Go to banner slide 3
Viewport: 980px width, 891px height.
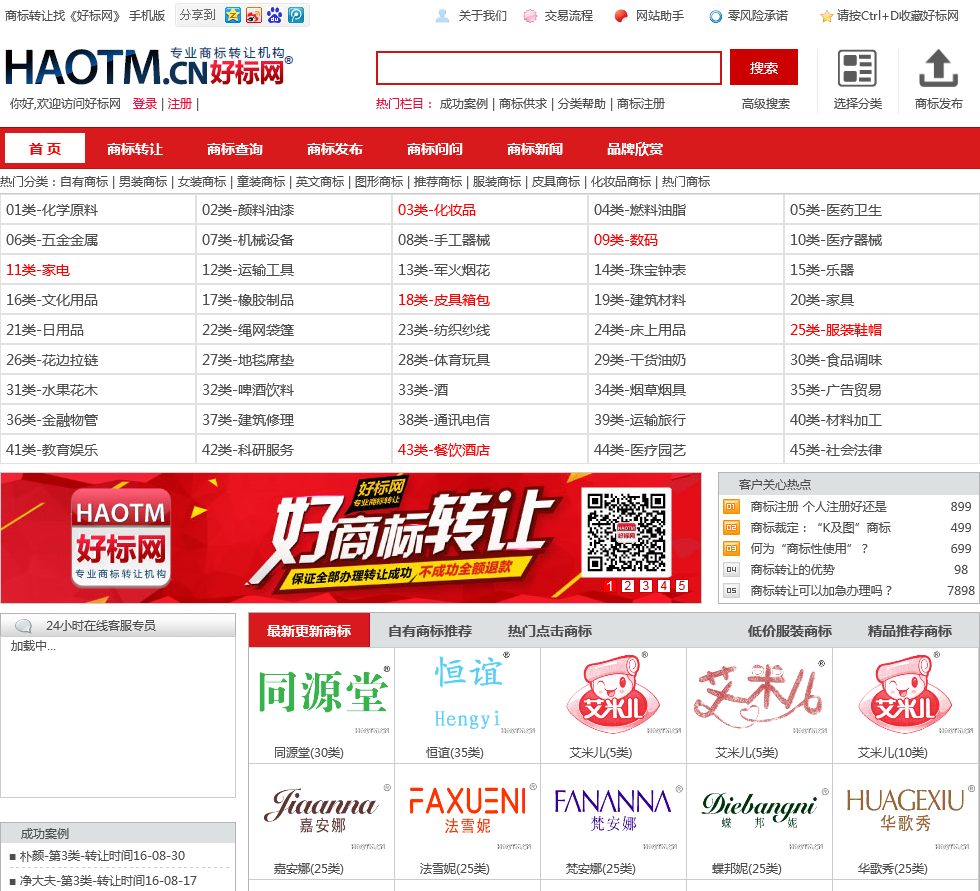point(646,585)
